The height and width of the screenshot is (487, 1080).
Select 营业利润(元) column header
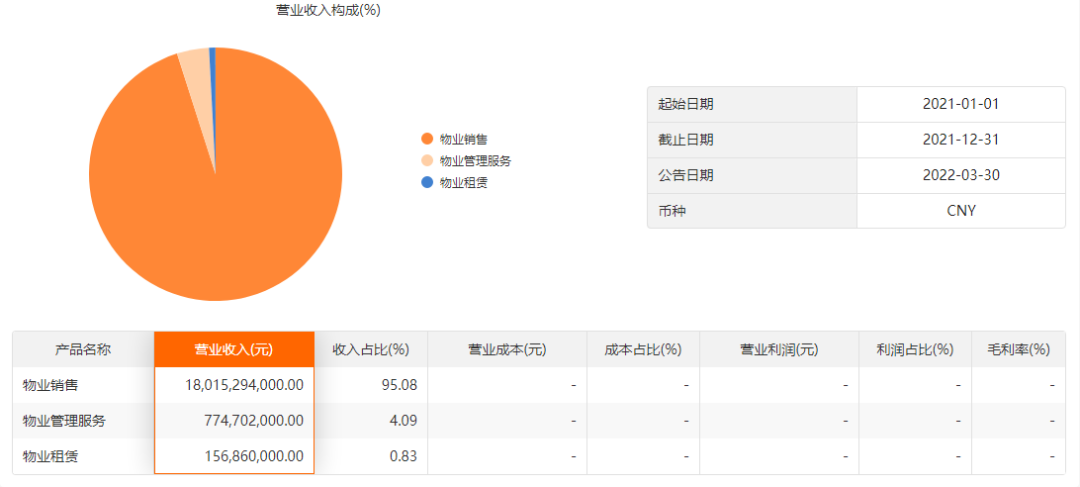tap(779, 349)
